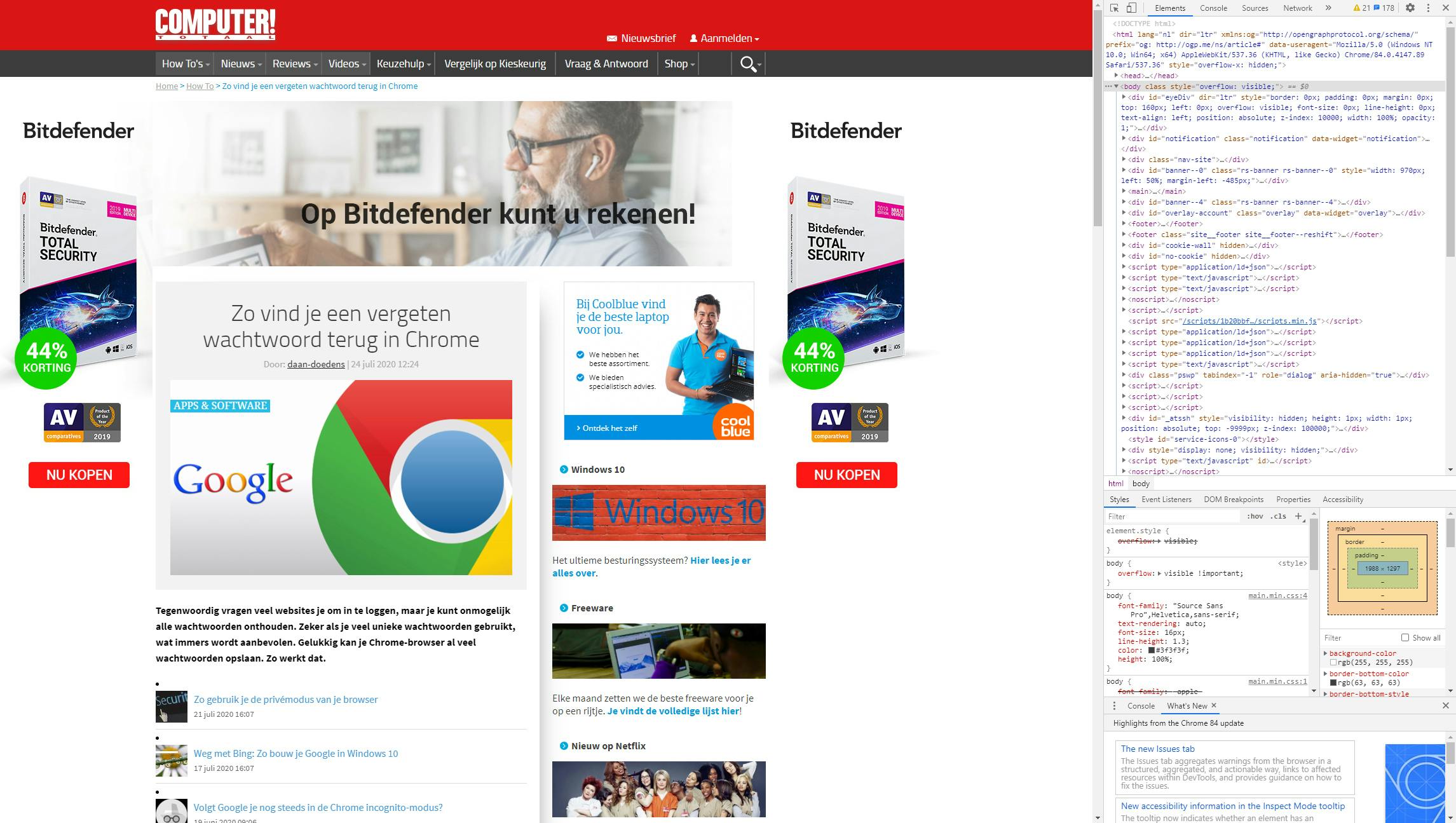
Task: Open the main.min.css:4 source link
Action: tap(1277, 595)
